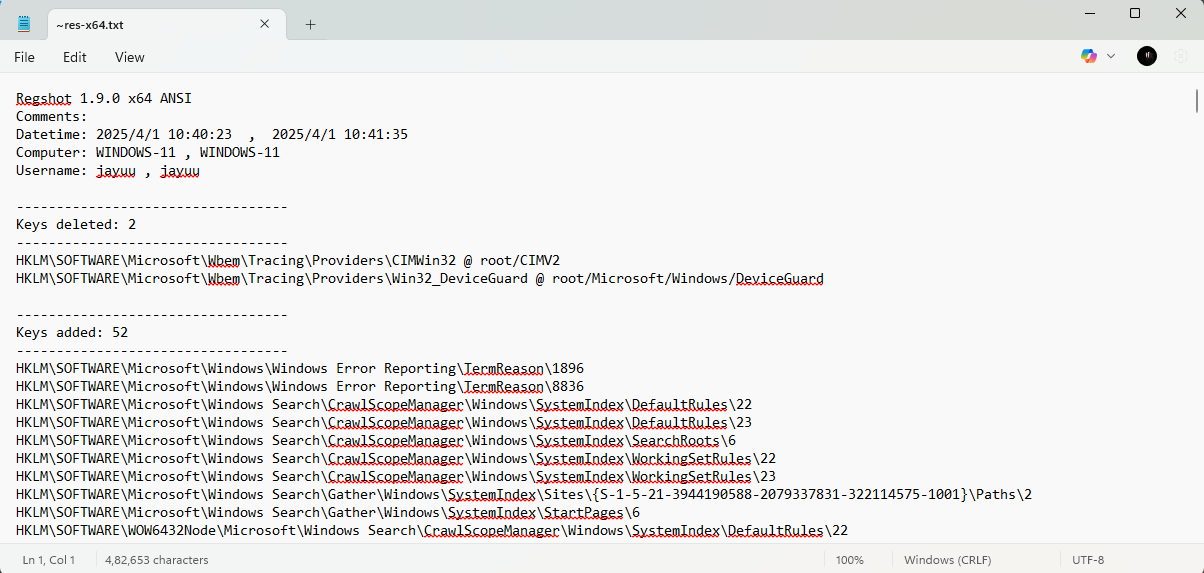Minimize the Notepad window
This screenshot has width=1204, height=573.
(x=1089, y=13)
